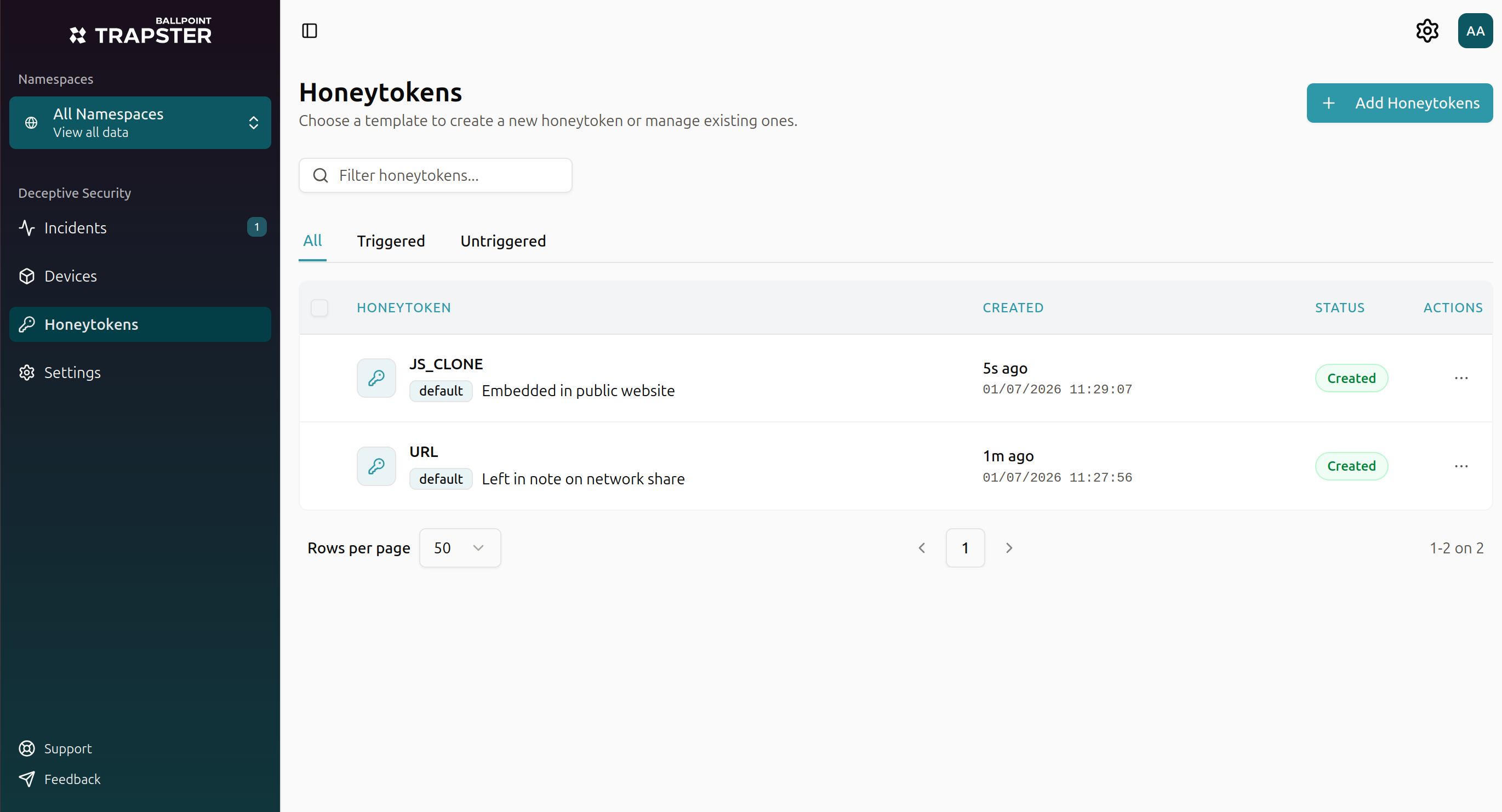Viewport: 1502px width, 812px height.
Task: Go to previous page arrow
Action: coord(922,548)
